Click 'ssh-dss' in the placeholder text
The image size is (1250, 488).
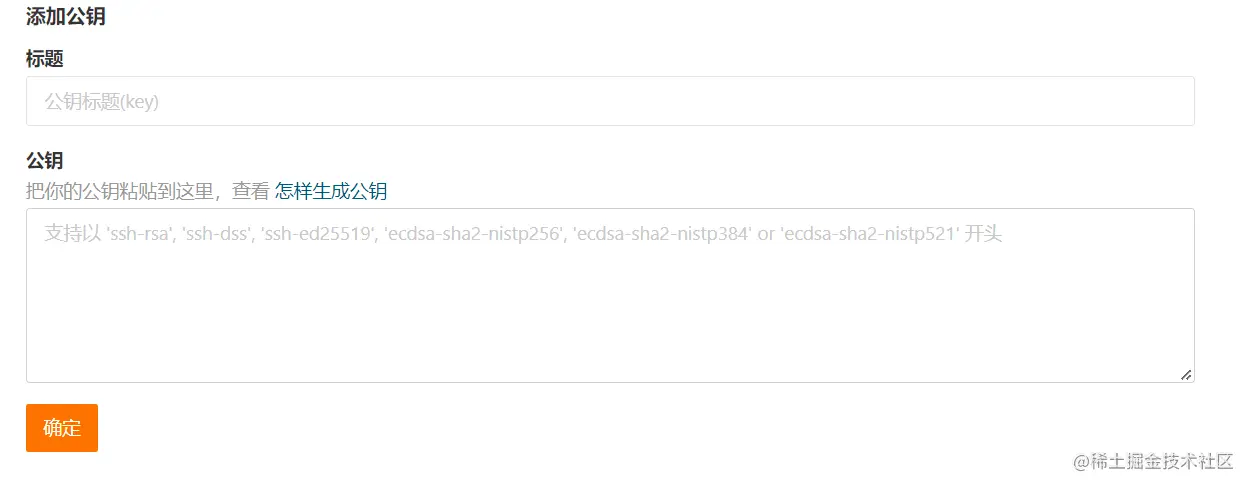217,234
